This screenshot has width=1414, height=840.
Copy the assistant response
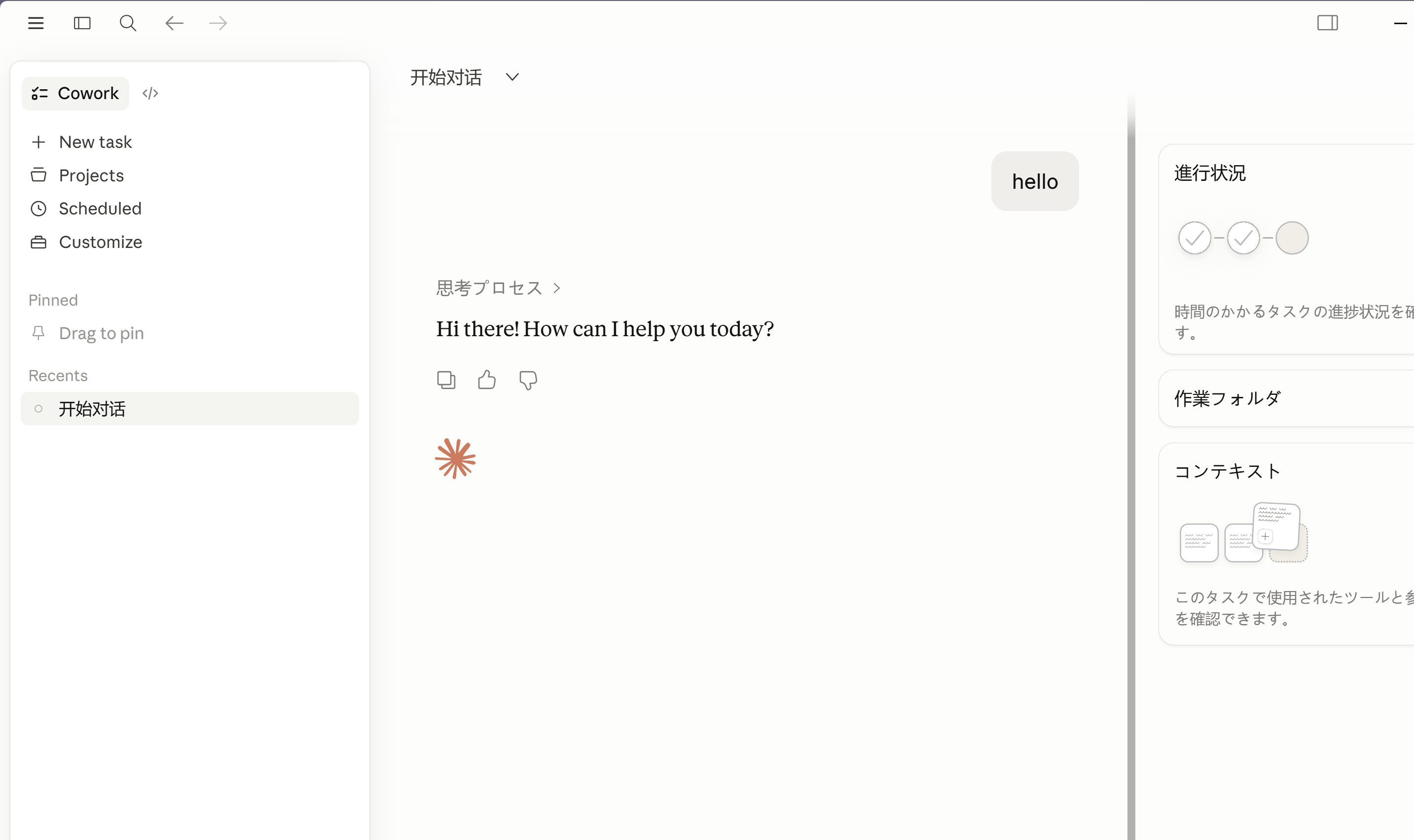pos(446,380)
